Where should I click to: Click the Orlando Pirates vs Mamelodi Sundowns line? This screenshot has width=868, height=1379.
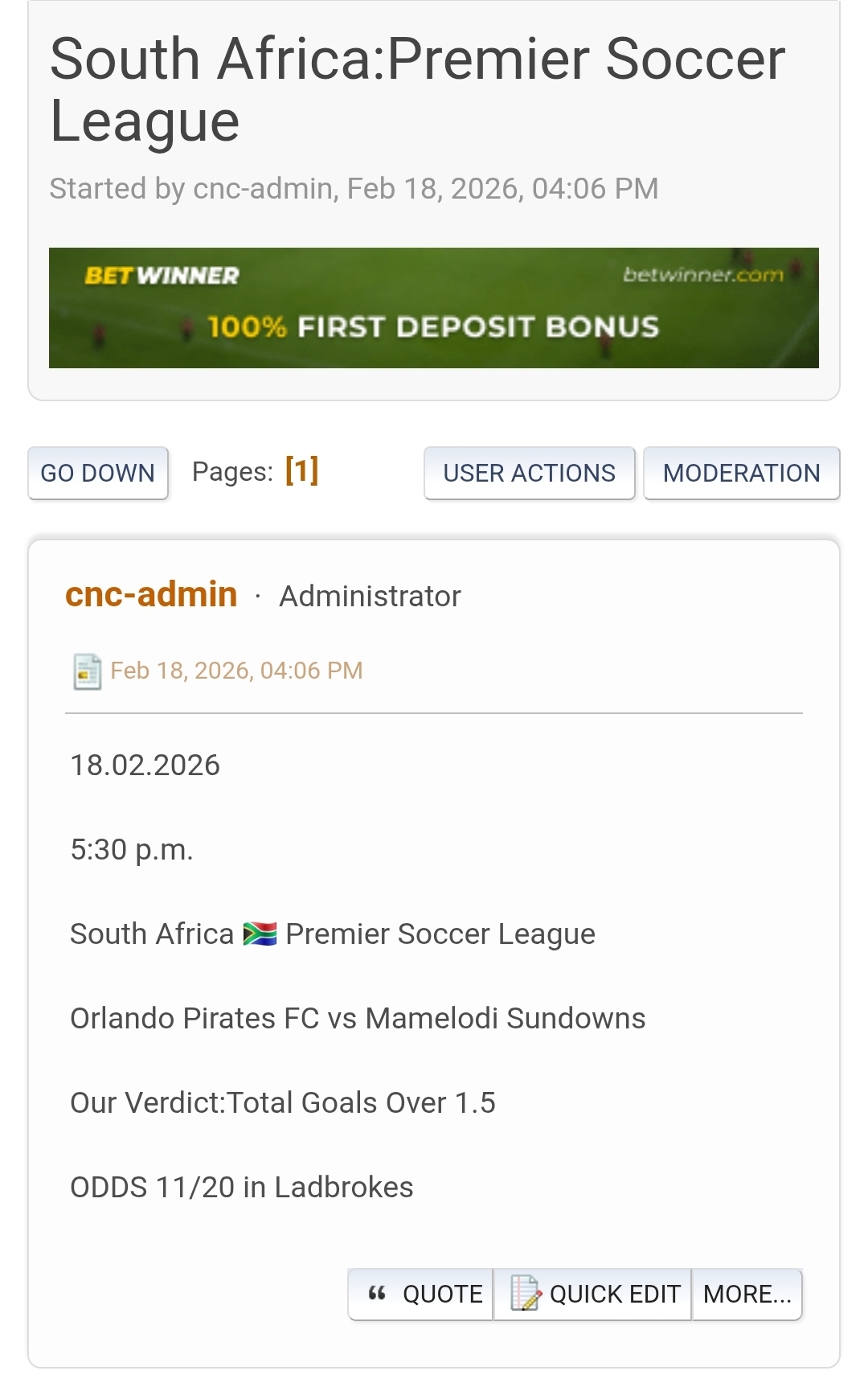358,1019
